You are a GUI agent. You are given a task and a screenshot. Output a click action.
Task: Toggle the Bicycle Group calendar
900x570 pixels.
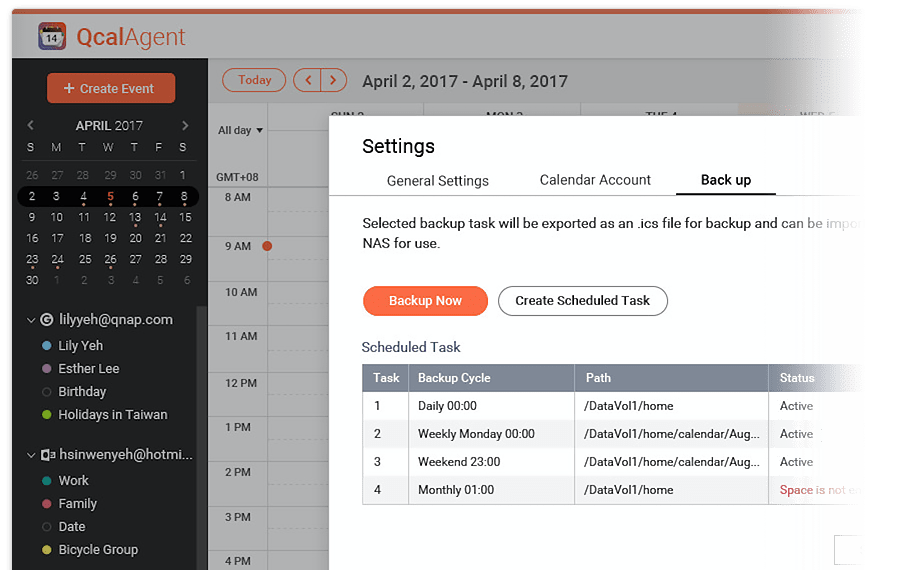pos(47,549)
